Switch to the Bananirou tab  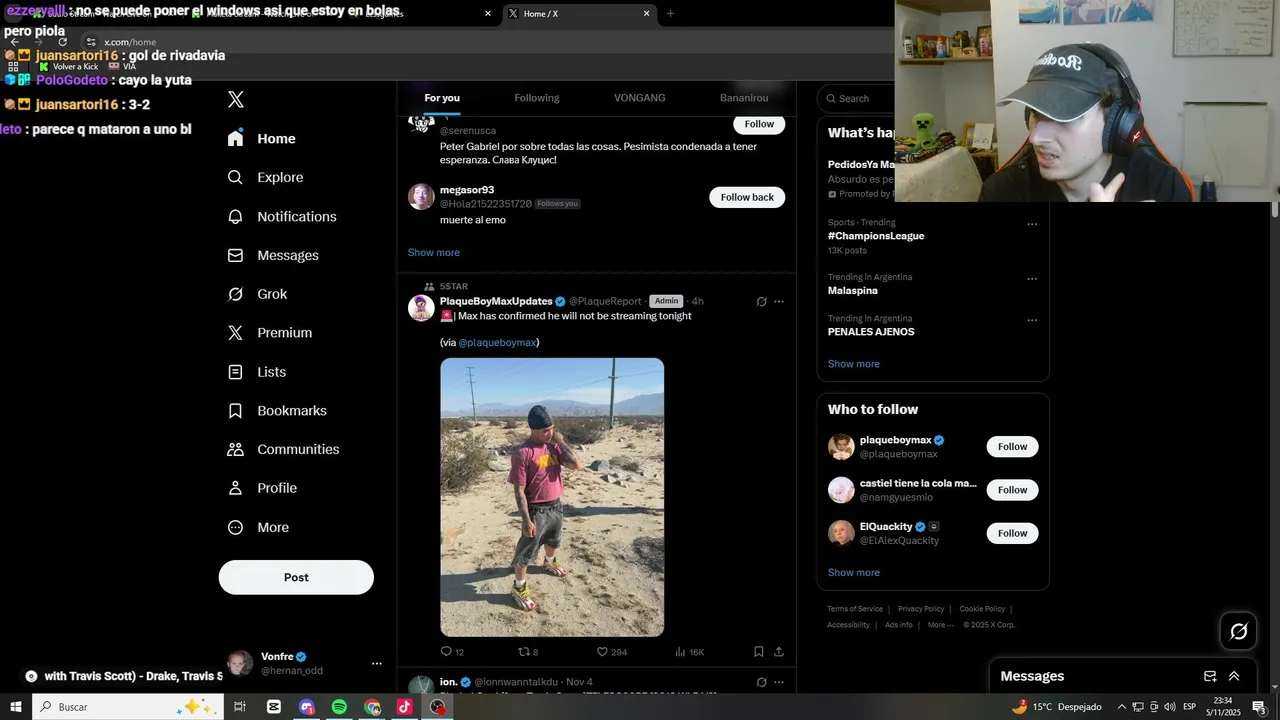point(744,98)
